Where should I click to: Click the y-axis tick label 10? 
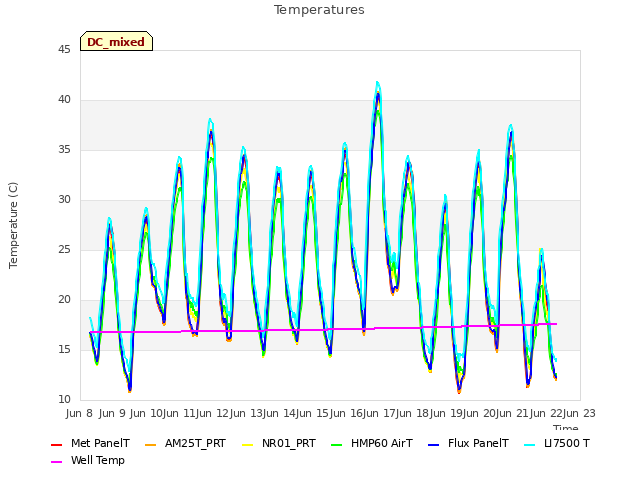[x=64, y=400]
